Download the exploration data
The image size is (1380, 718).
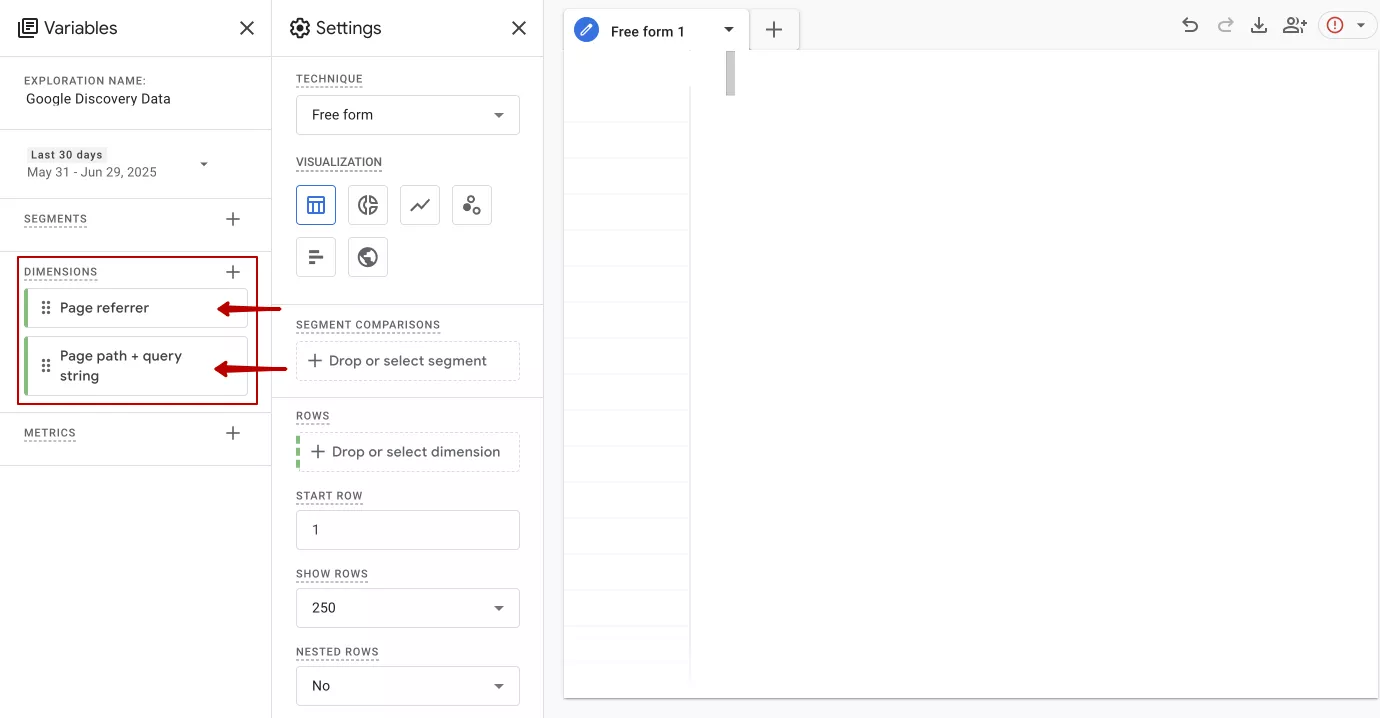pos(1259,26)
